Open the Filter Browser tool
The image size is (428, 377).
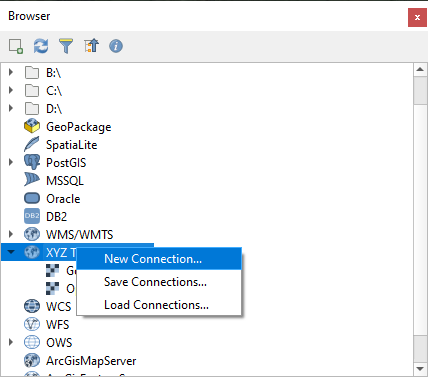click(x=66, y=46)
